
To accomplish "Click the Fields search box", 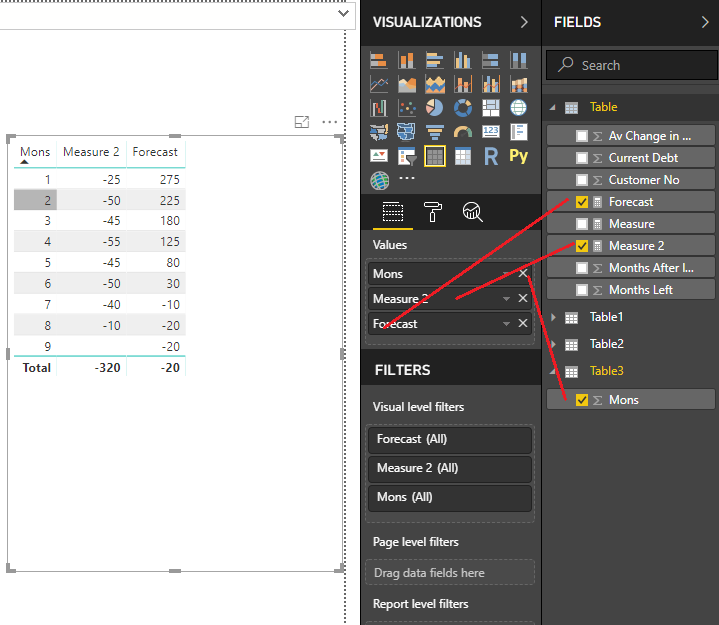I will pyautogui.click(x=631, y=65).
